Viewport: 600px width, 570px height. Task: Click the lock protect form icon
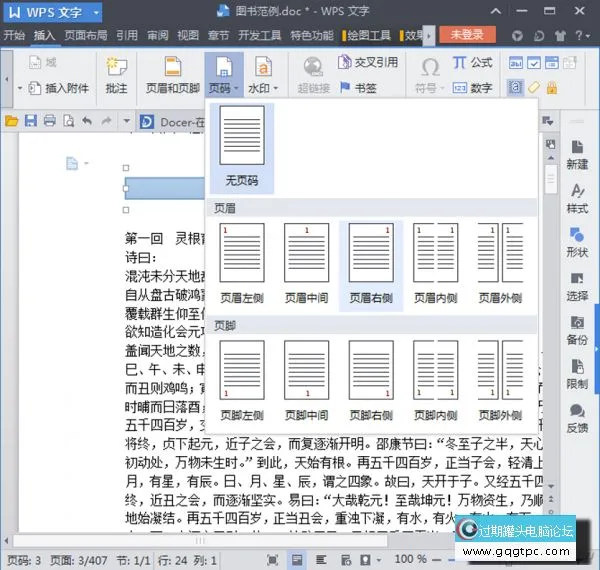point(552,88)
